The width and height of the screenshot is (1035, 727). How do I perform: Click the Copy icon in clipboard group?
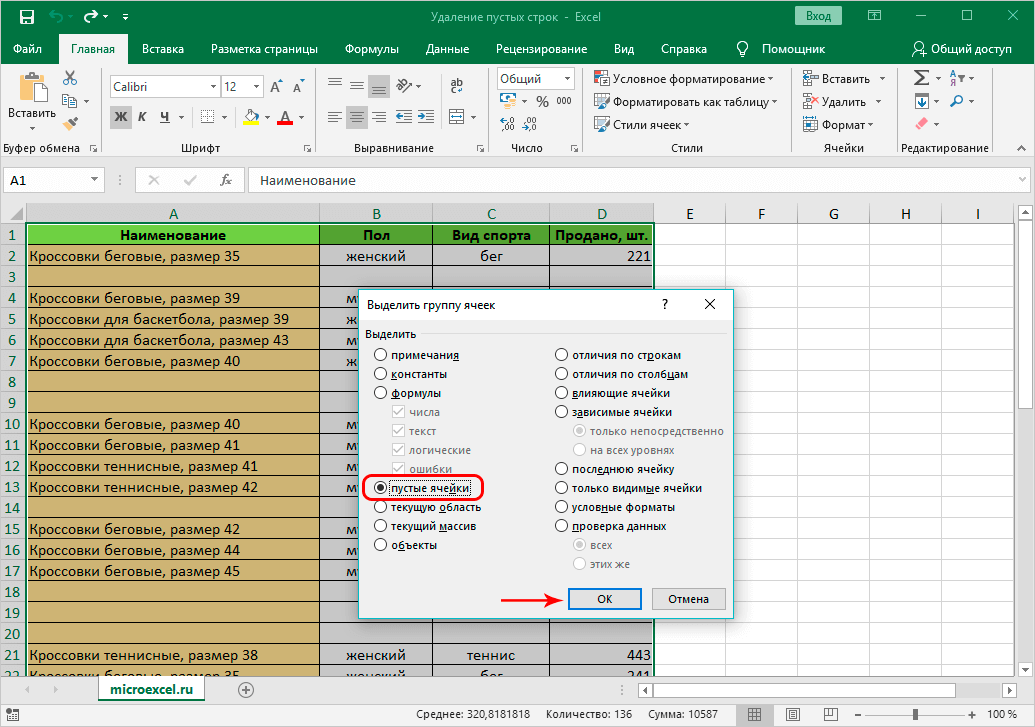coord(69,101)
